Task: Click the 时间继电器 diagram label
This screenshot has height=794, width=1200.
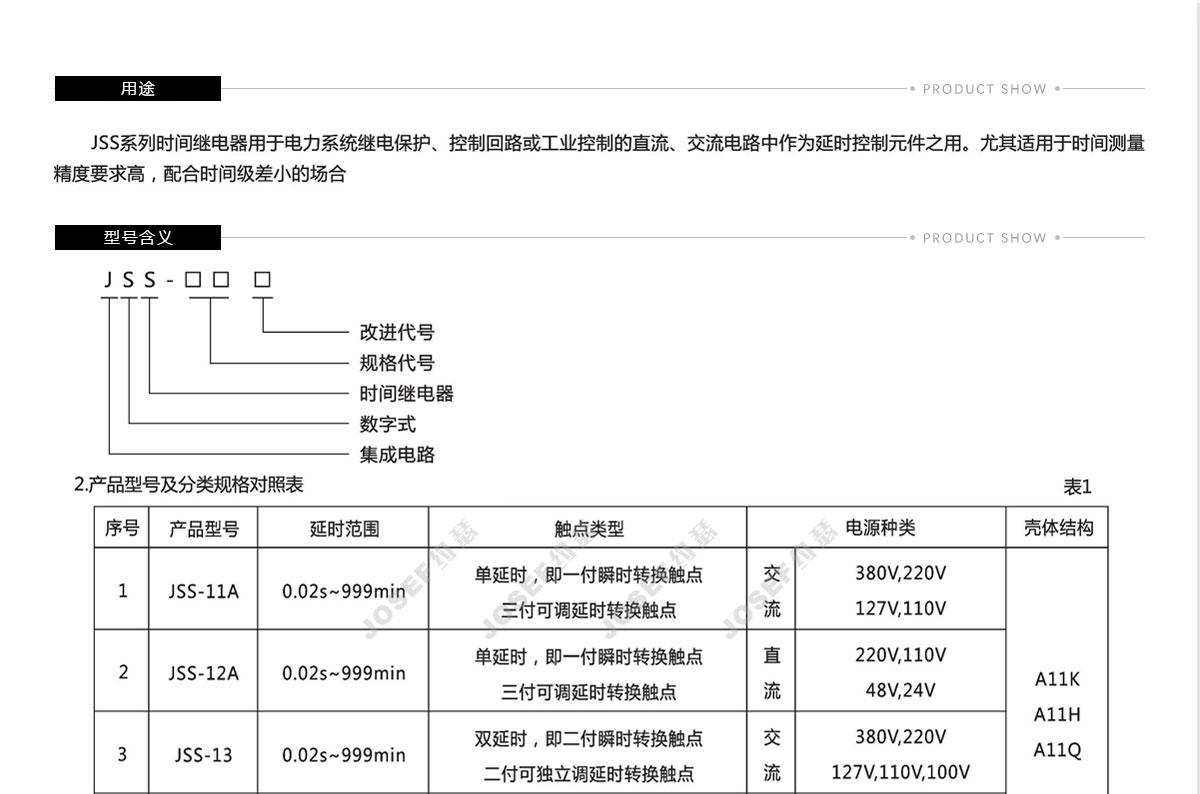Action: pos(407,393)
